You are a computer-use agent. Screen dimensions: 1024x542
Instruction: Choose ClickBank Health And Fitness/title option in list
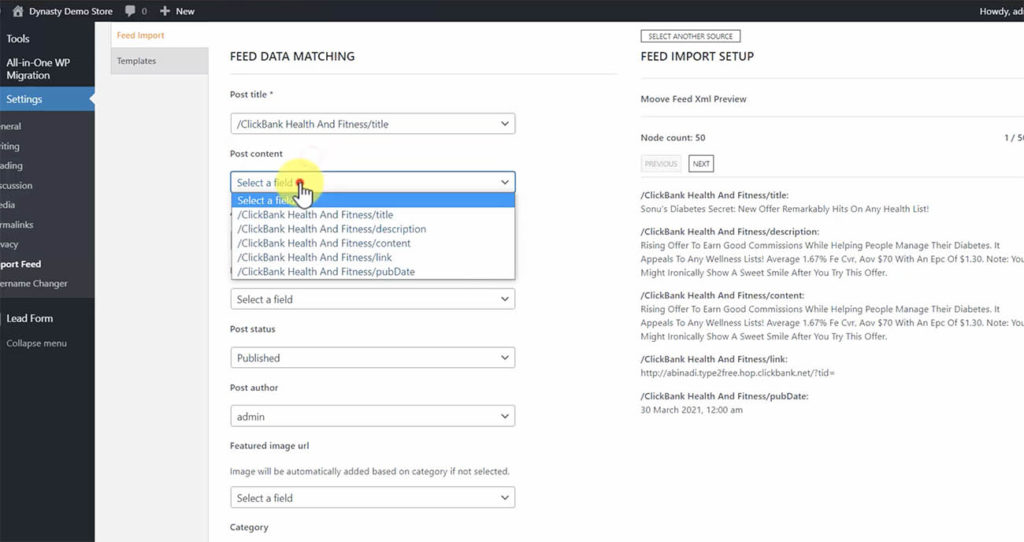372,215
